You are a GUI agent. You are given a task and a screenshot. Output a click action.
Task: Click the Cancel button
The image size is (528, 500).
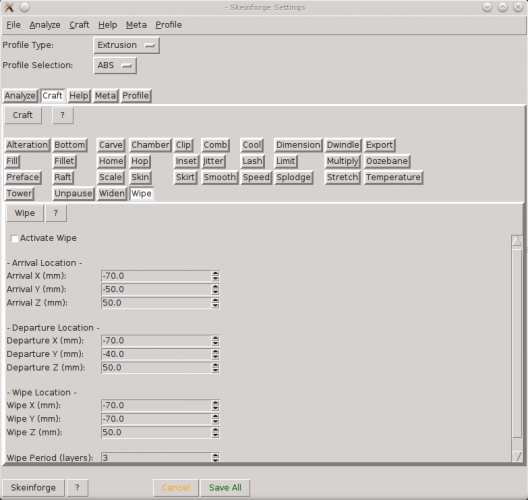(176, 488)
